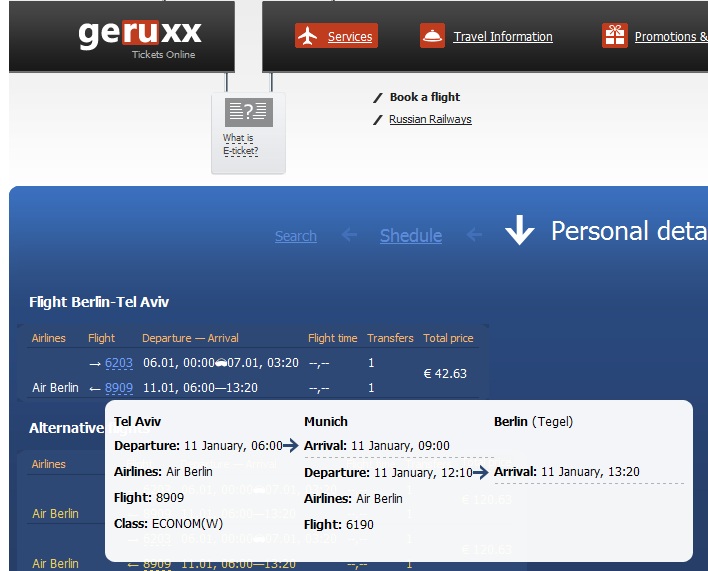
Task: Click the Flight time column header
Action: pos(332,338)
